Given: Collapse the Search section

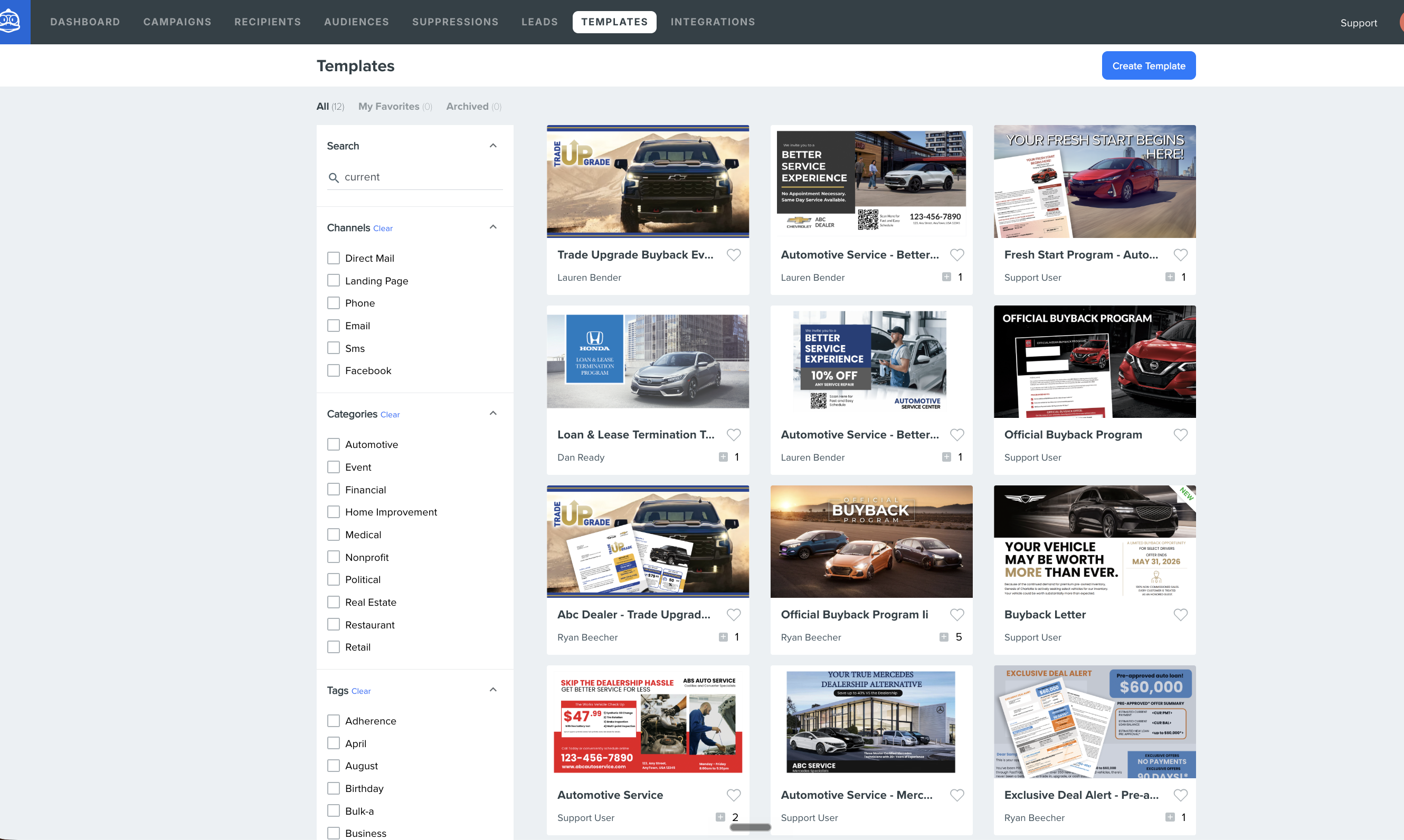Looking at the screenshot, I should 493,146.
